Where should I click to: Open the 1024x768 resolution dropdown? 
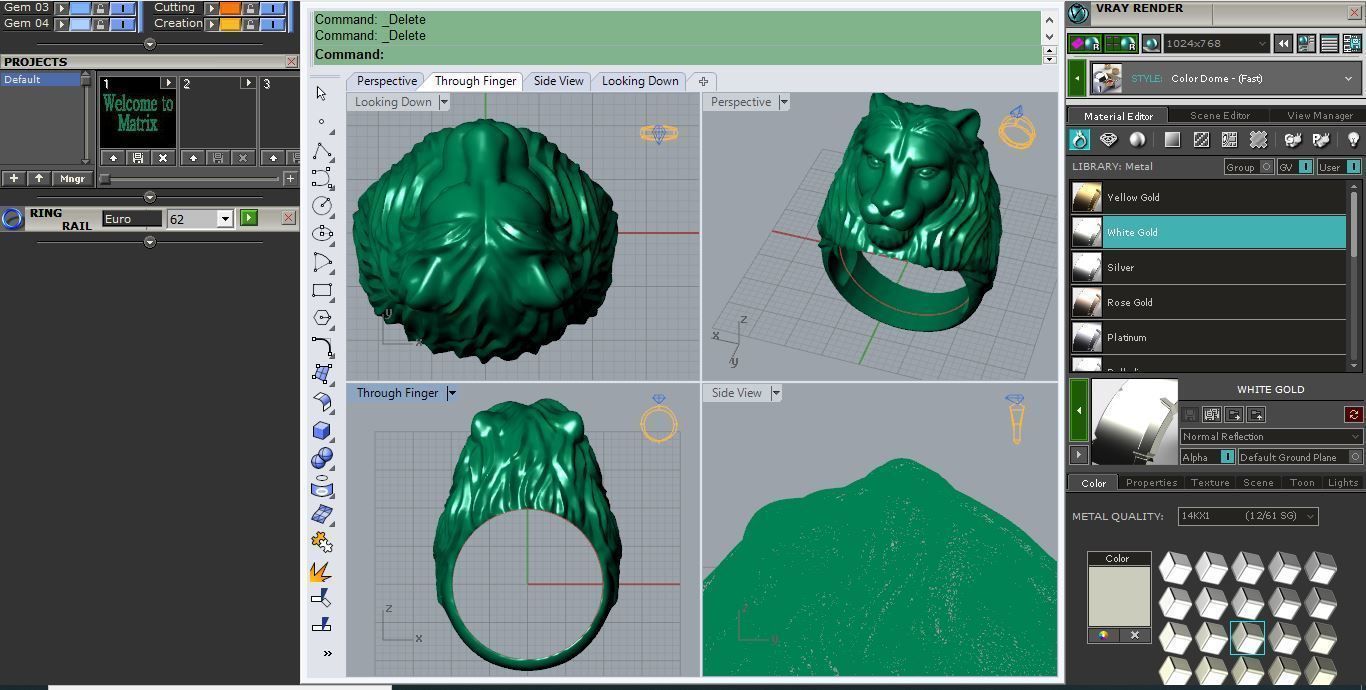pyautogui.click(x=1263, y=43)
